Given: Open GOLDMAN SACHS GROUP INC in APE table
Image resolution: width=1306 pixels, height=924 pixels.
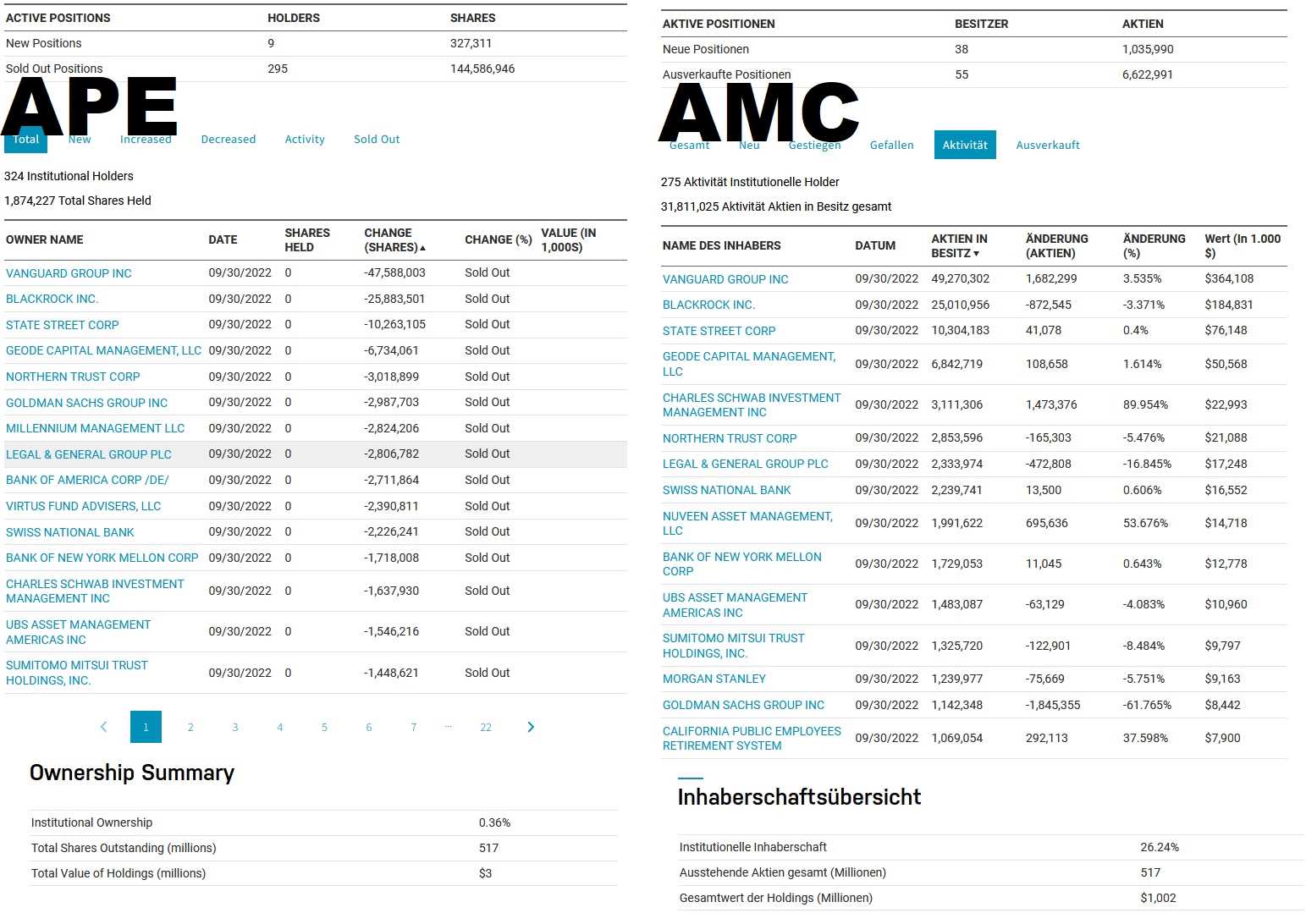Looking at the screenshot, I should coord(86,403).
